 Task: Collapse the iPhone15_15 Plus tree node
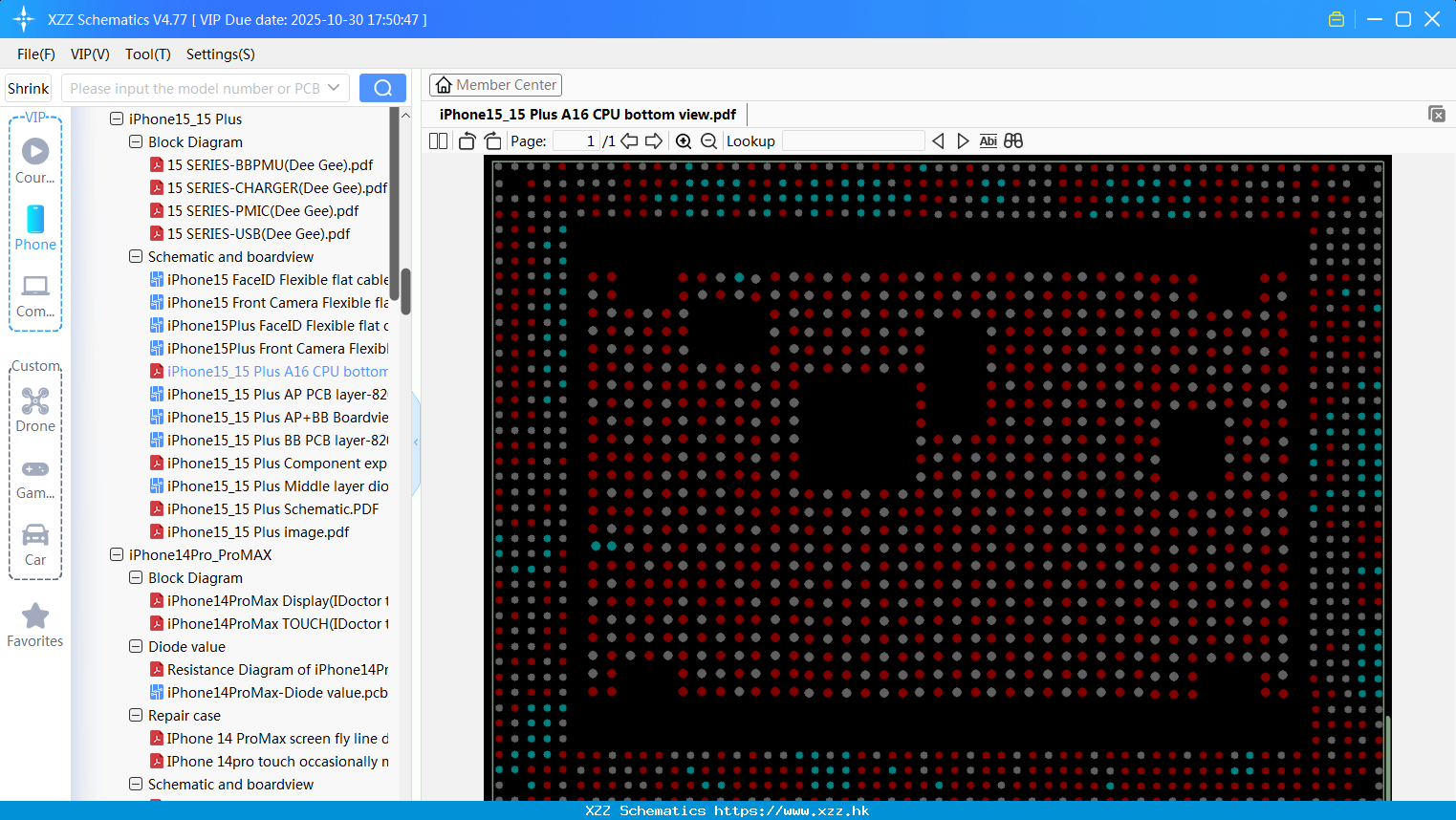pyautogui.click(x=117, y=119)
